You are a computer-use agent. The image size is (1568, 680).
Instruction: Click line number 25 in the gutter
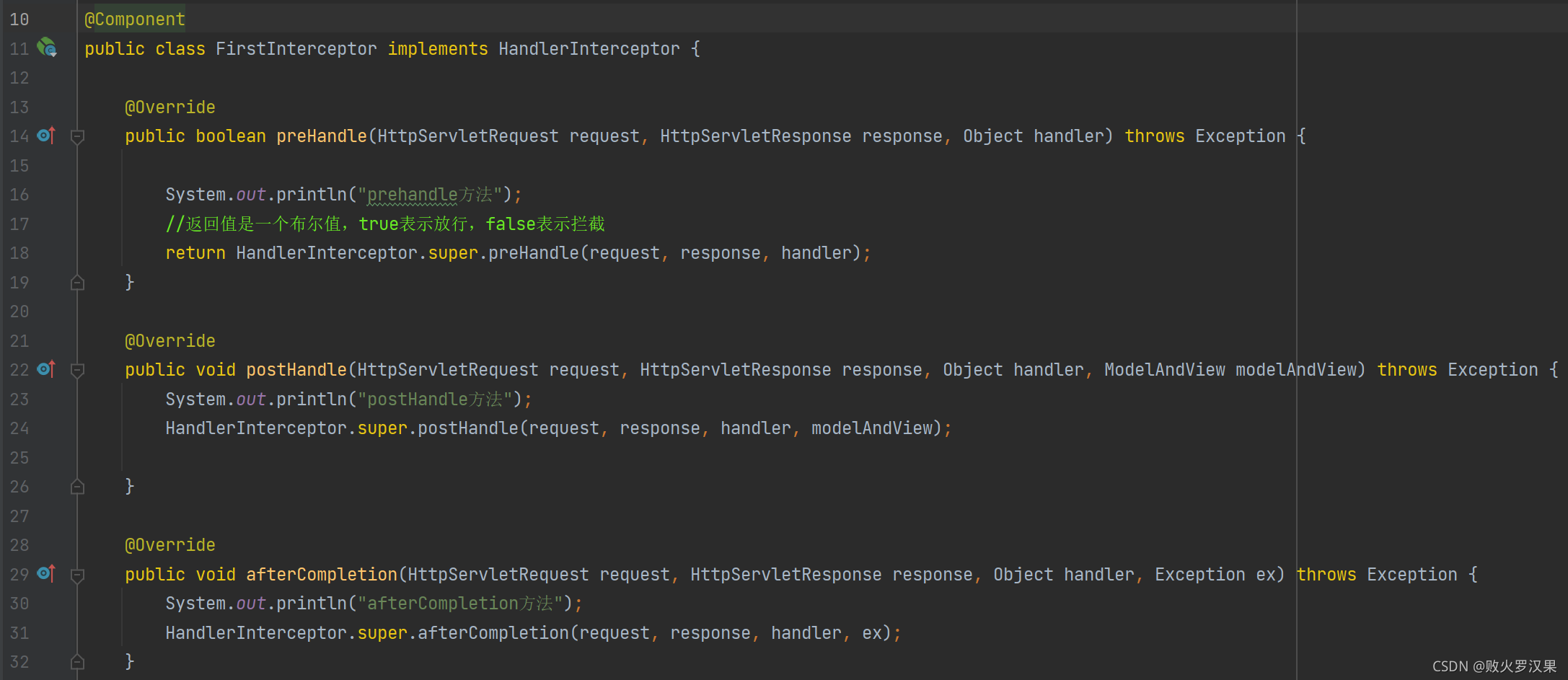[19, 458]
